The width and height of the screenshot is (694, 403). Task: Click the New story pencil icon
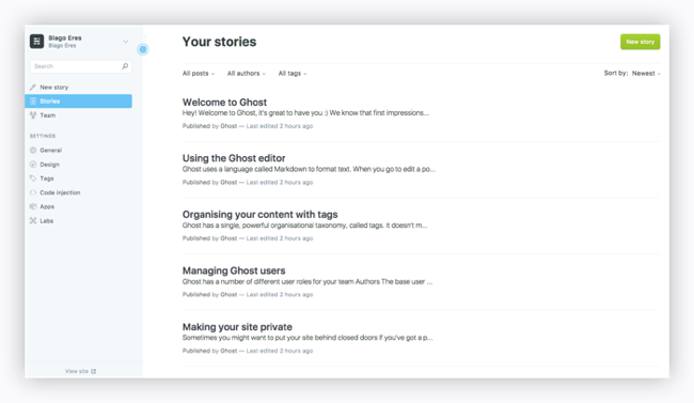[x=33, y=87]
